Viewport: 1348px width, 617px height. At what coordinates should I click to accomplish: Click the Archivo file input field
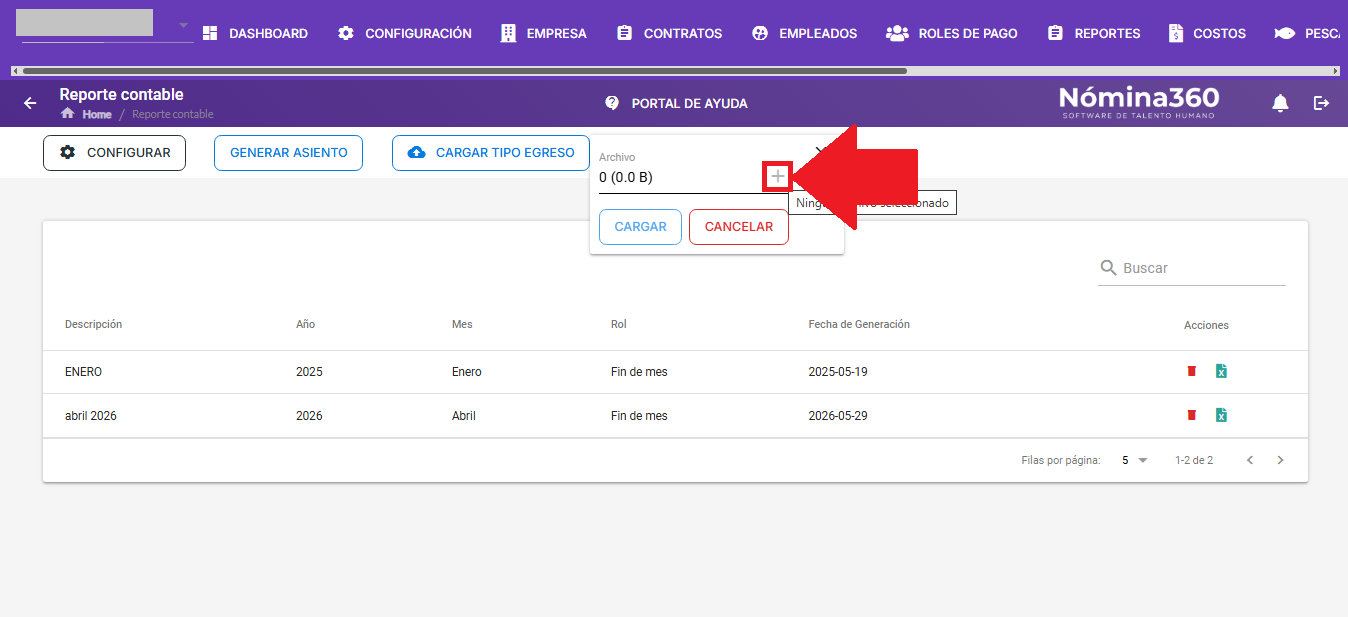[680, 178]
